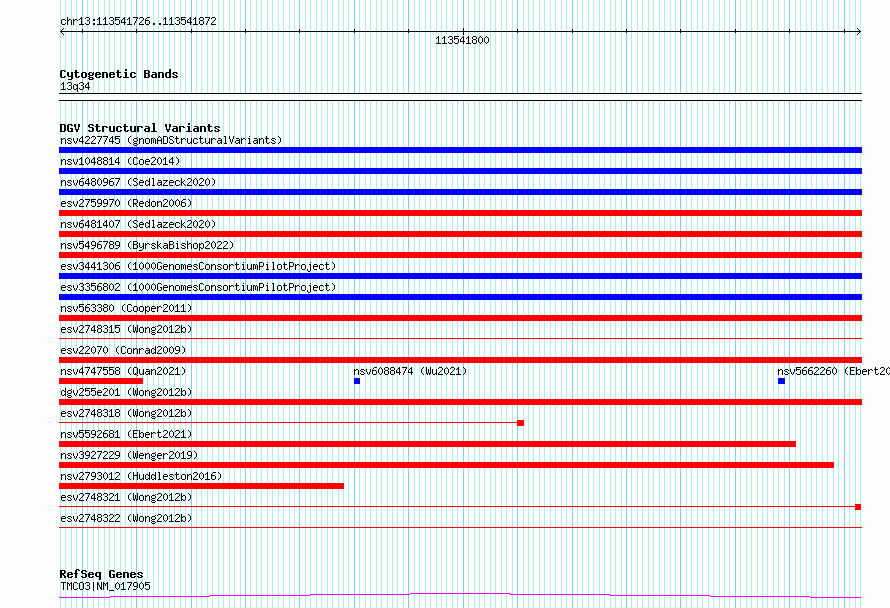
Task: Click the red bar of nsv6481407
Action: 460,234
